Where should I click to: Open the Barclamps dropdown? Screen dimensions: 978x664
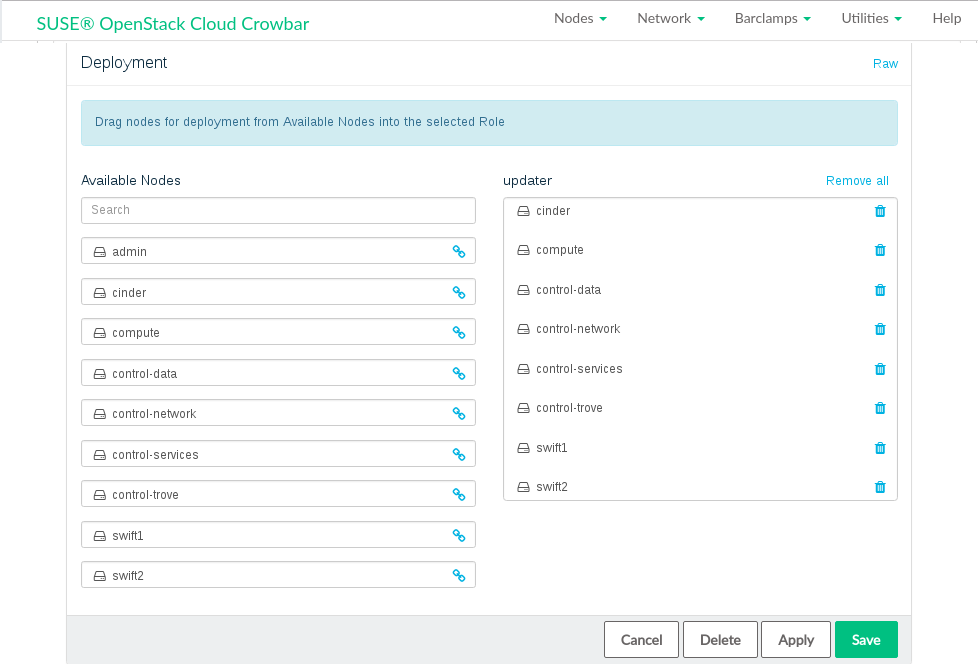tap(772, 19)
